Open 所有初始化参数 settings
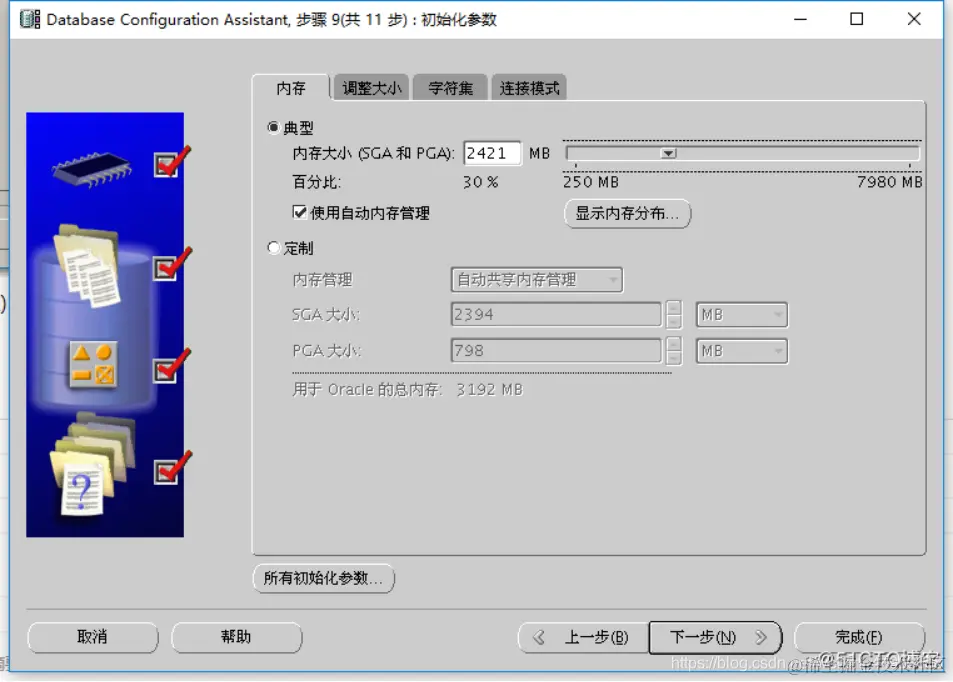Screen dimensions: 953x682 [322, 578]
